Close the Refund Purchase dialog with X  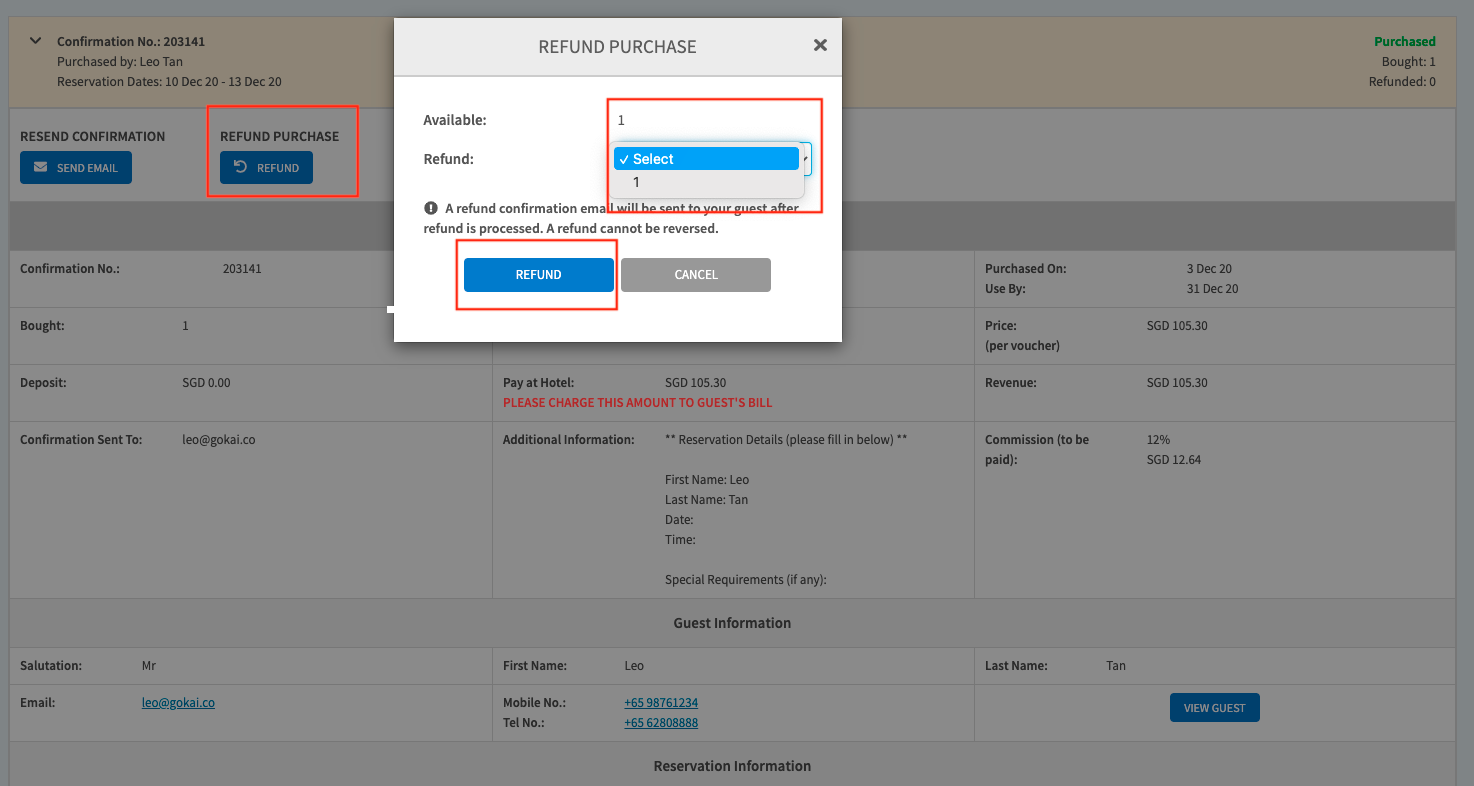tap(820, 45)
